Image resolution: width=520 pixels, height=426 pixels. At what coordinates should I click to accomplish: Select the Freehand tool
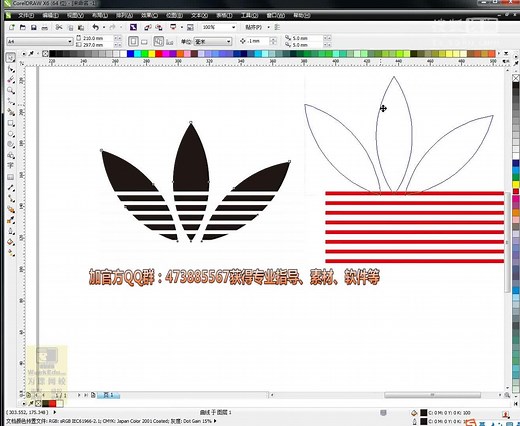11,101
